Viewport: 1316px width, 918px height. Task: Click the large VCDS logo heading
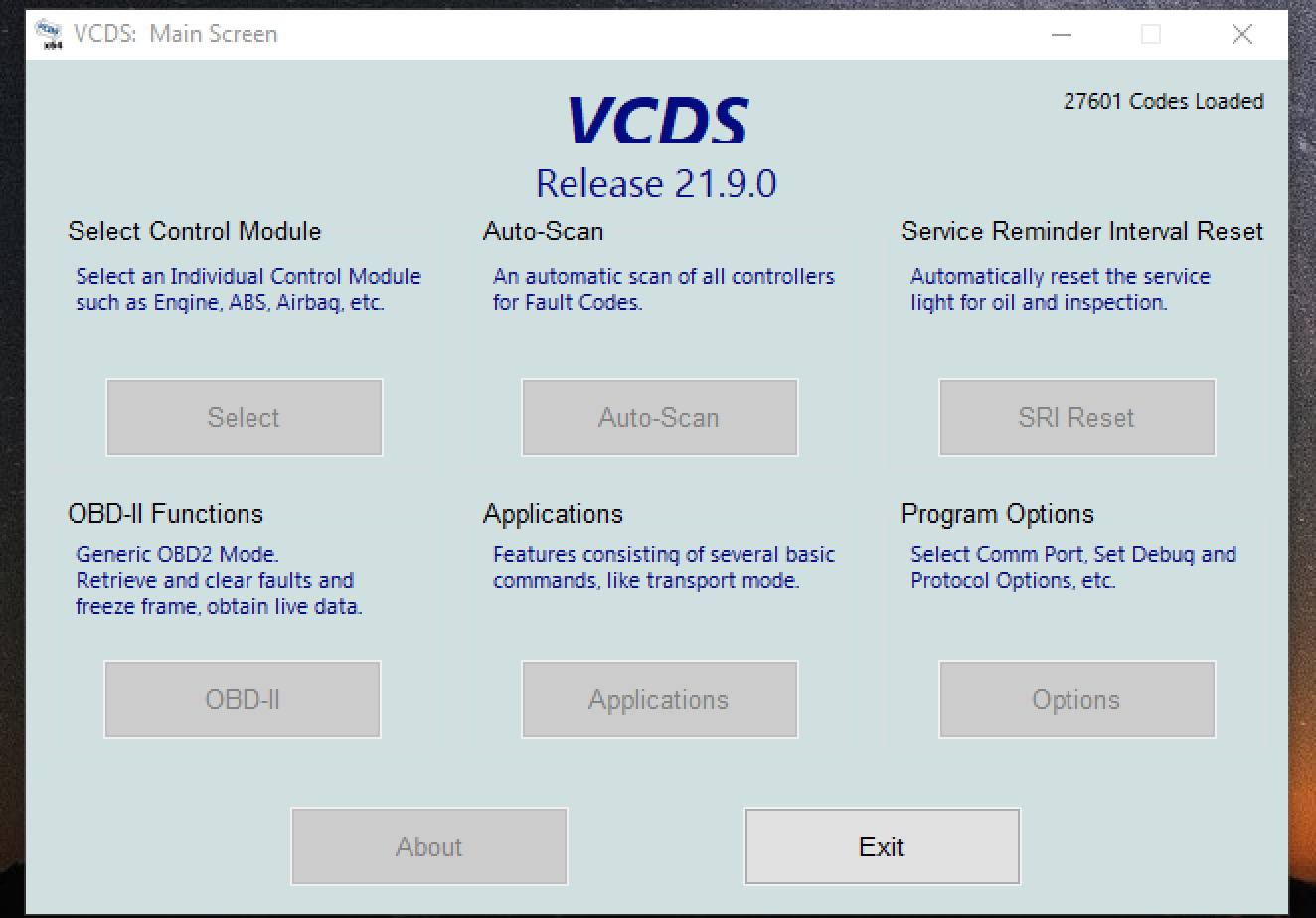[657, 120]
